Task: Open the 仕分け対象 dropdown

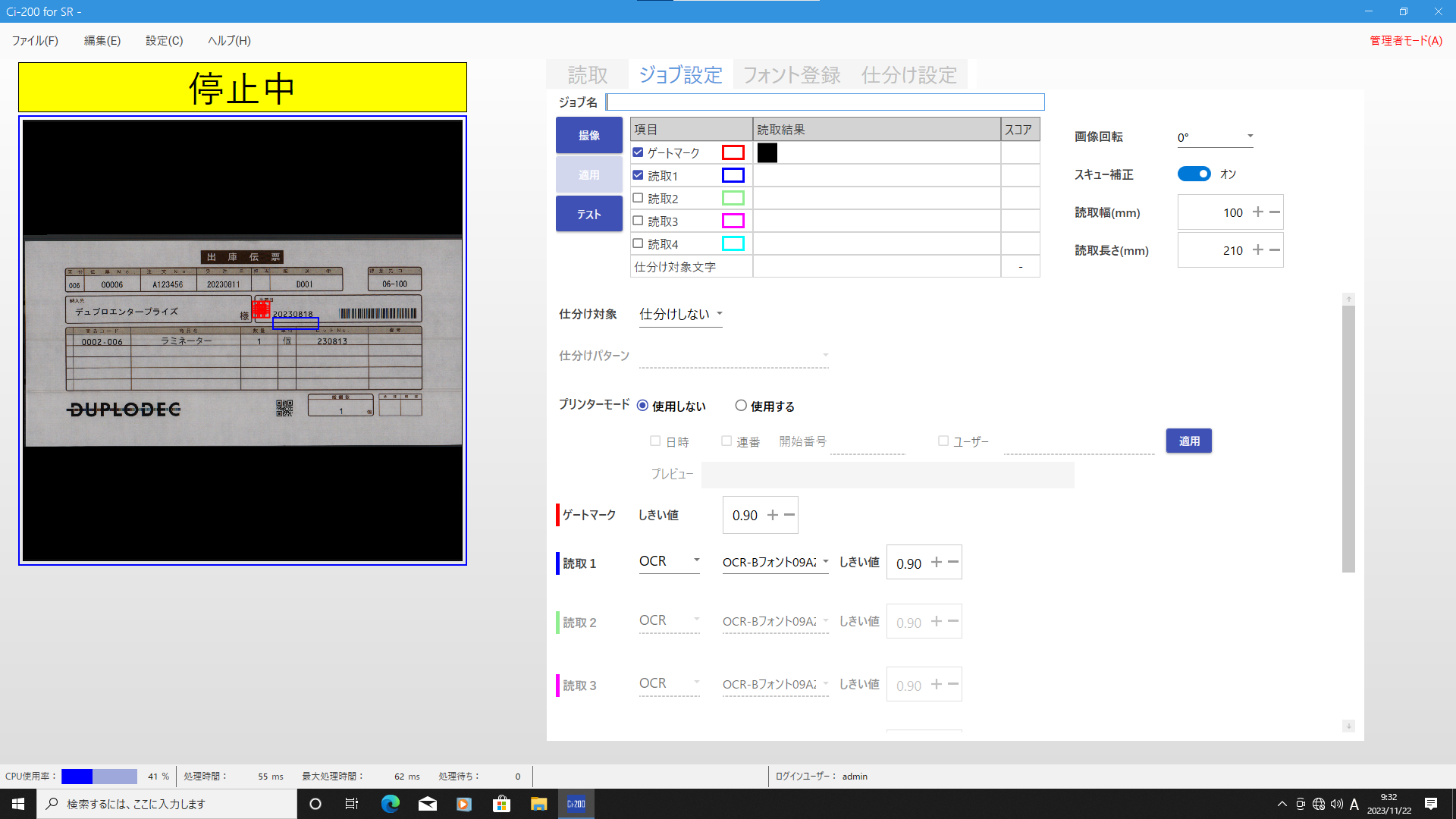Action: pos(681,314)
